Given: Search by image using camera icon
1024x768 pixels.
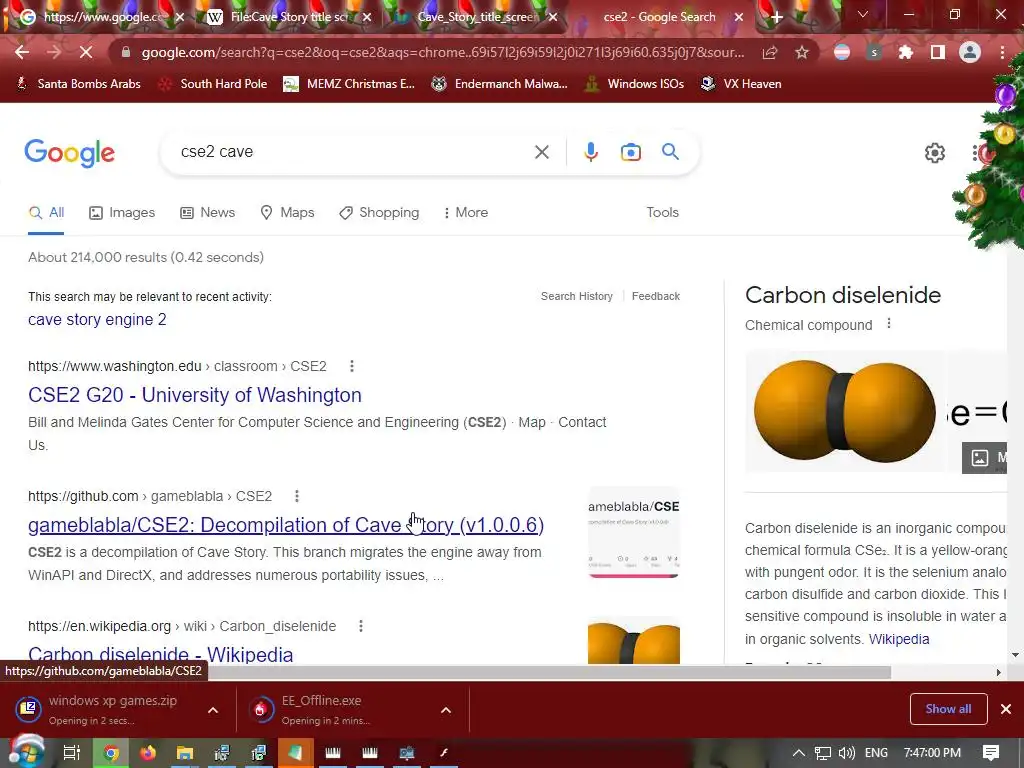Looking at the screenshot, I should point(630,152).
